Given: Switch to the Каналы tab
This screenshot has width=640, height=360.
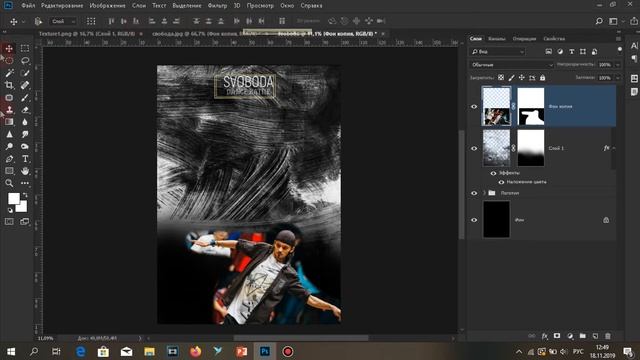Looking at the screenshot, I should coord(497,39).
